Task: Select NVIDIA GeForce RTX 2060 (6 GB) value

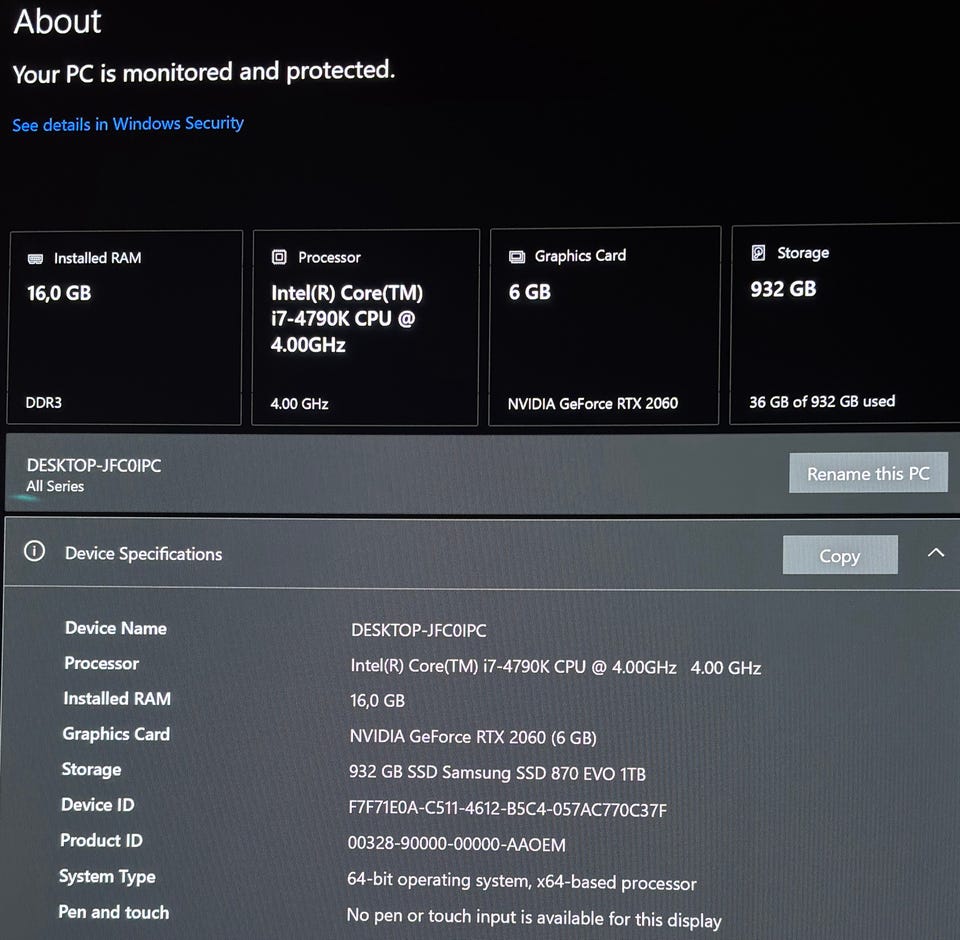Action: [x=473, y=737]
